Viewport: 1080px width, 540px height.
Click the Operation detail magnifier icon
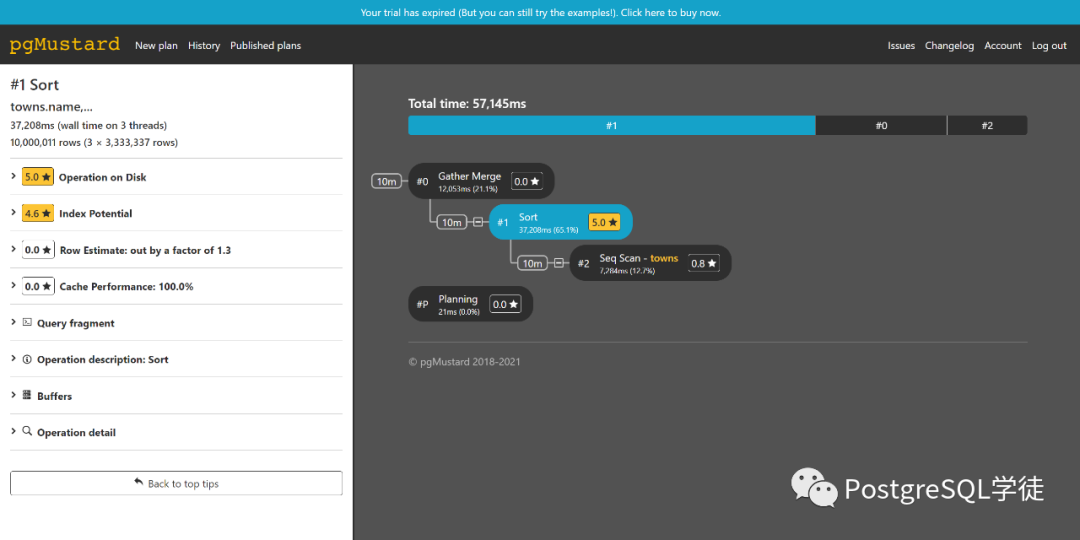[x=28, y=432]
